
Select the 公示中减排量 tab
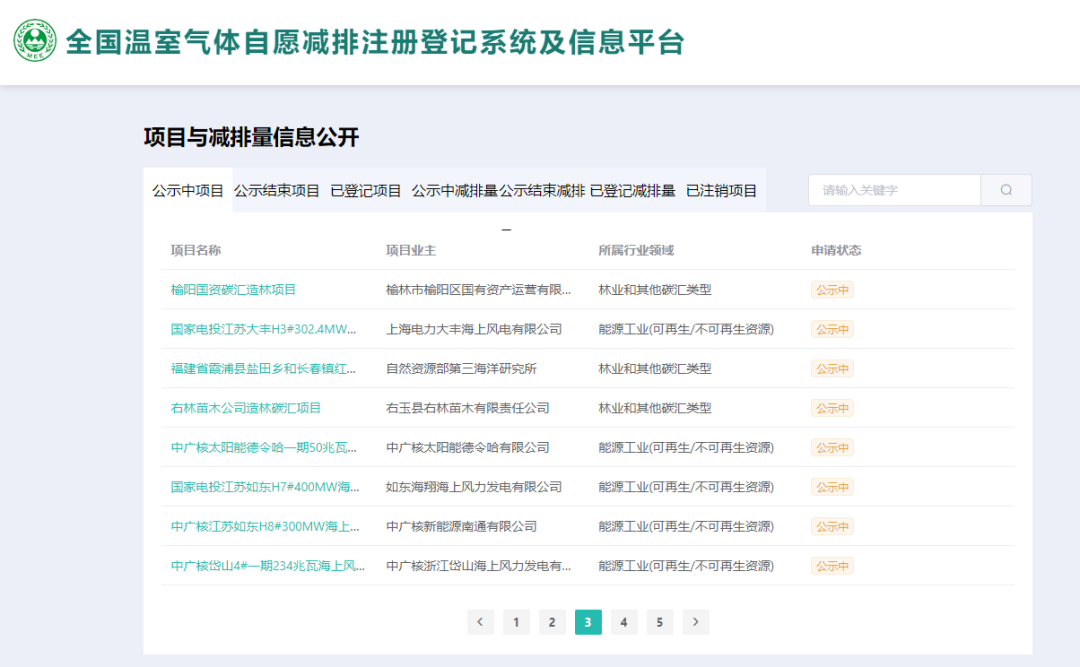(454, 191)
